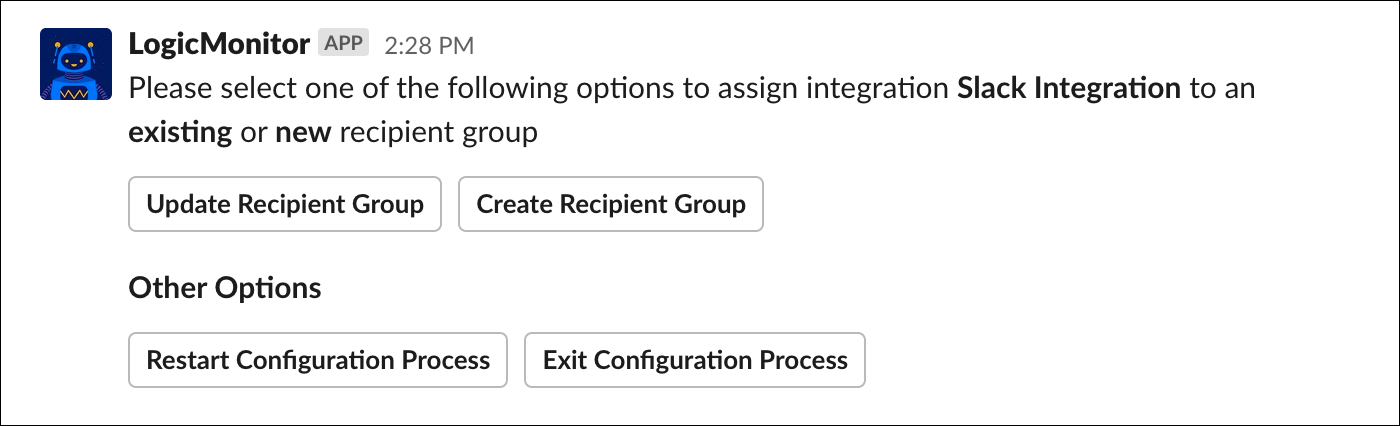This screenshot has width=1400, height=426.
Task: Click the APP badge beside LogicMonitor
Action: 344,43
